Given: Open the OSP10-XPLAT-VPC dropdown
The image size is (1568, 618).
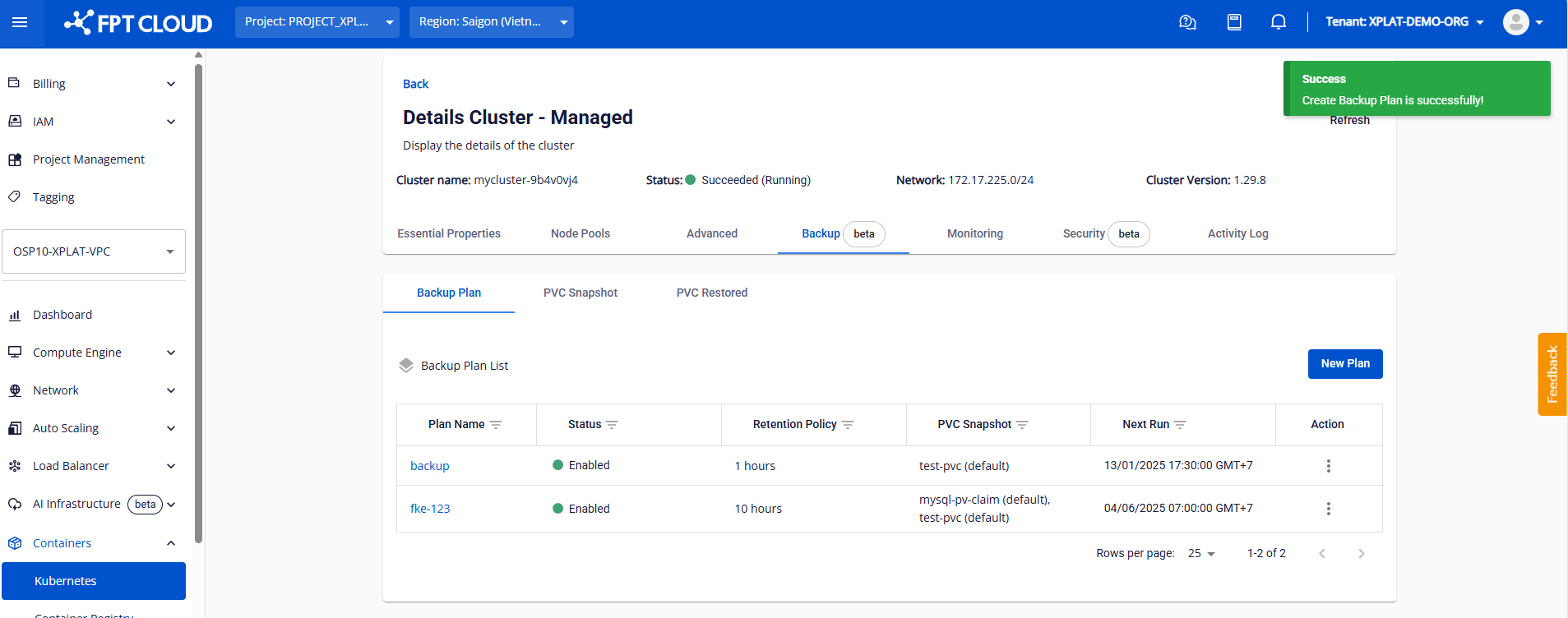Looking at the screenshot, I should point(94,251).
